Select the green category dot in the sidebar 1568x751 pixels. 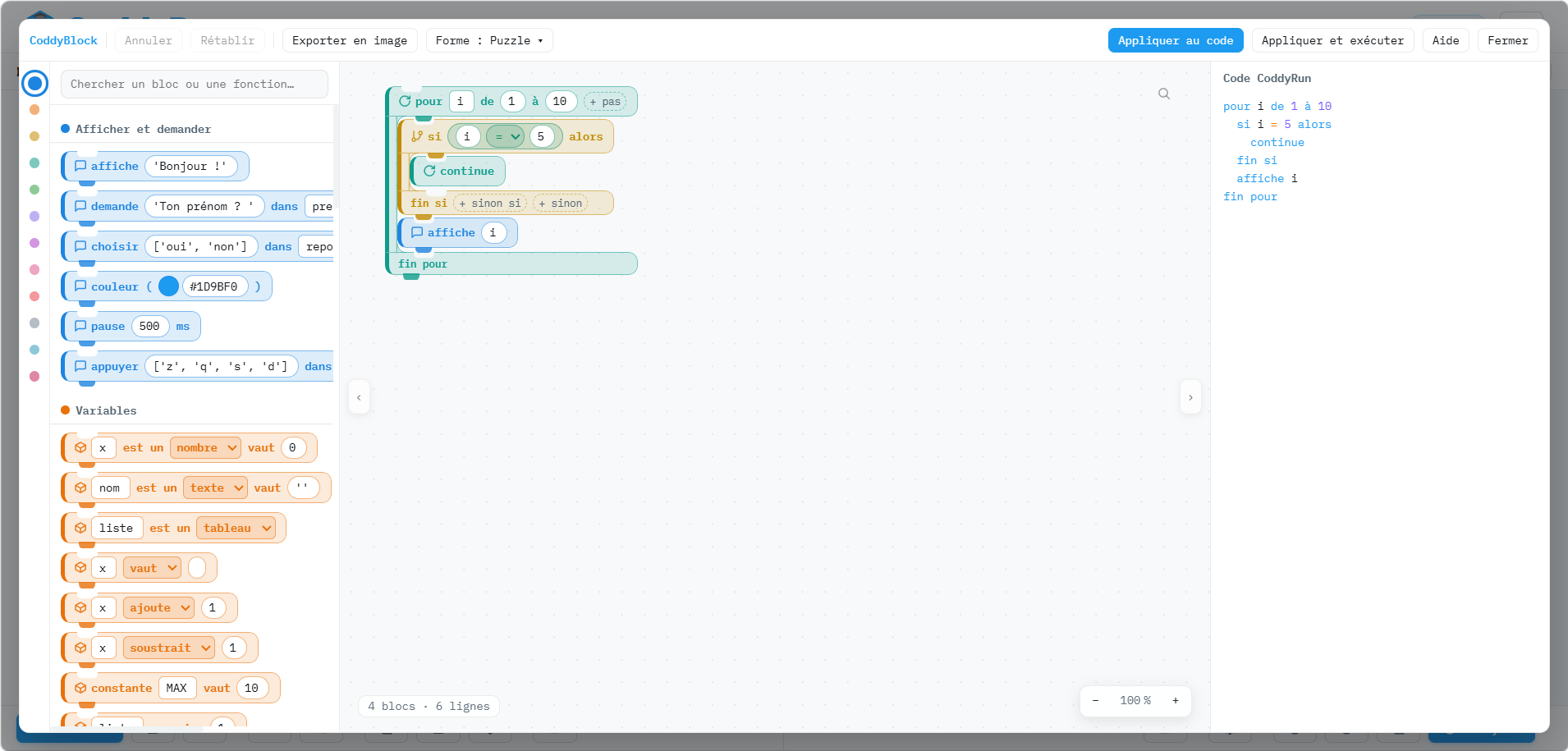point(34,190)
